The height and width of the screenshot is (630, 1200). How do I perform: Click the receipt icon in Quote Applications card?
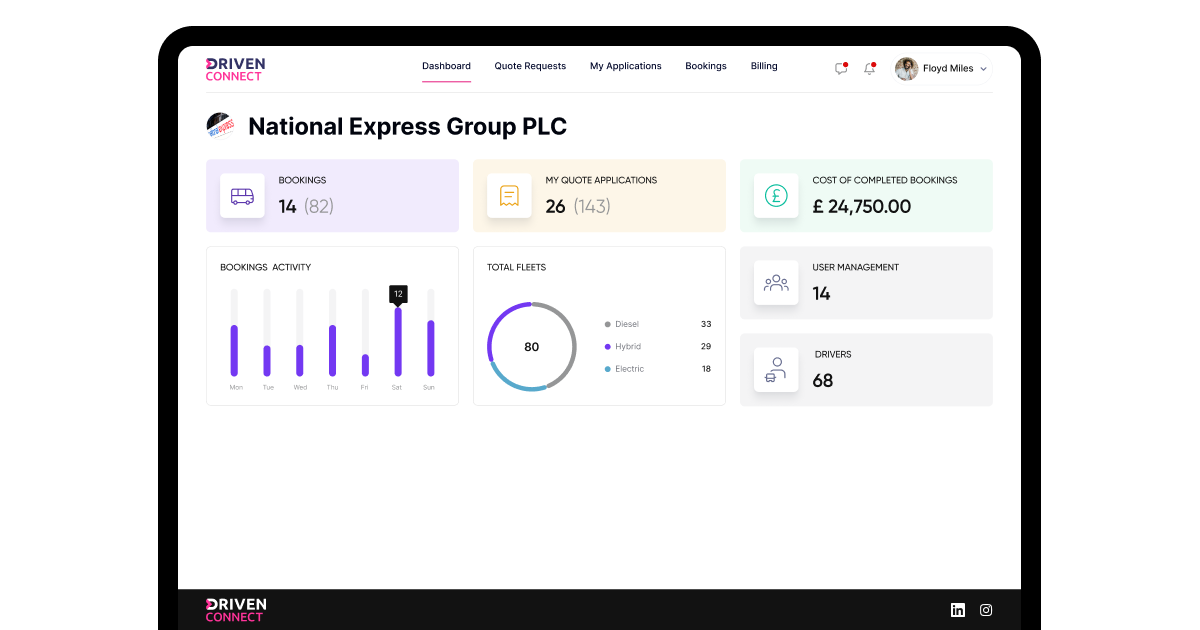(509, 196)
